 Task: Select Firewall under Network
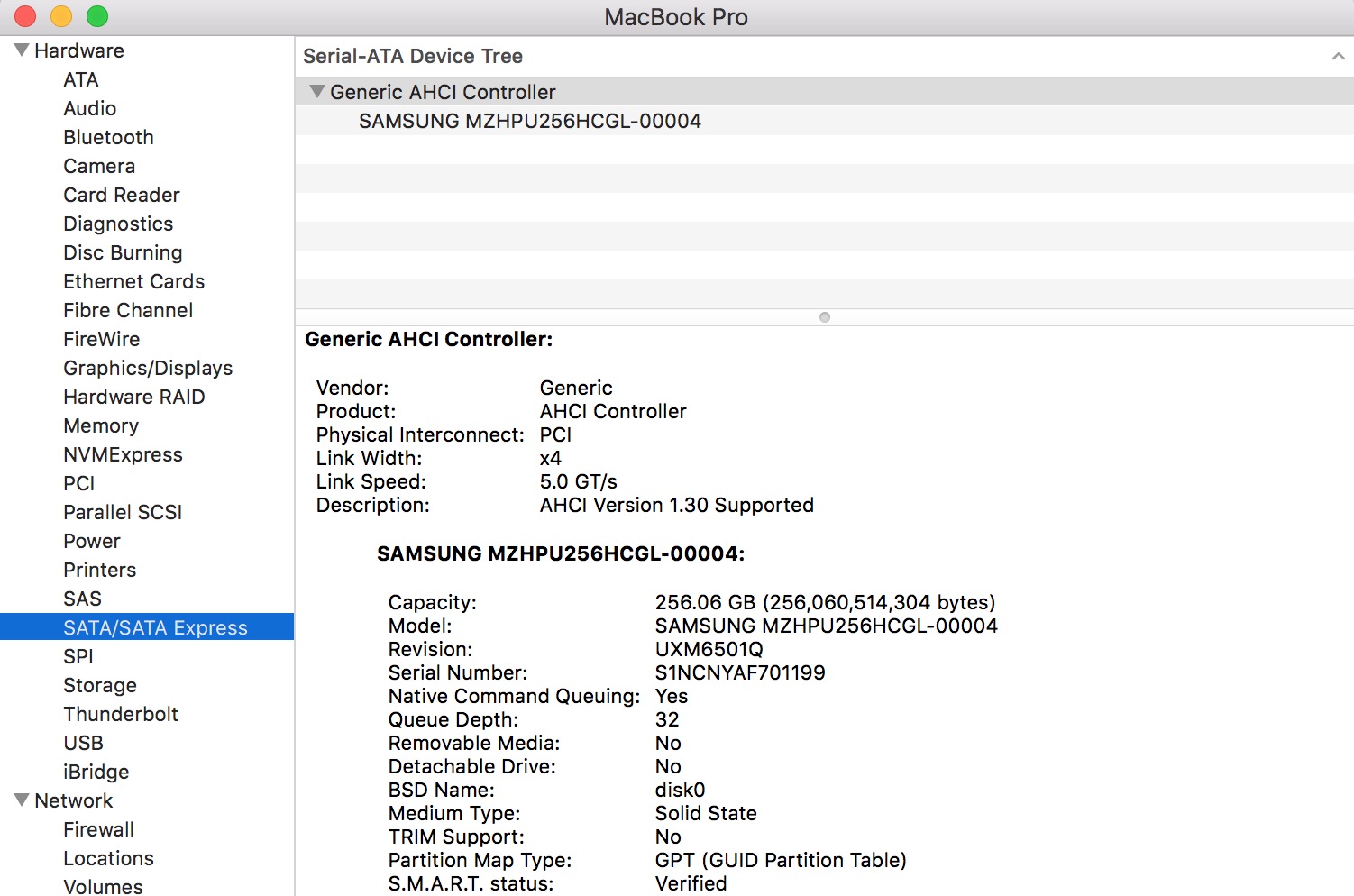tap(99, 829)
